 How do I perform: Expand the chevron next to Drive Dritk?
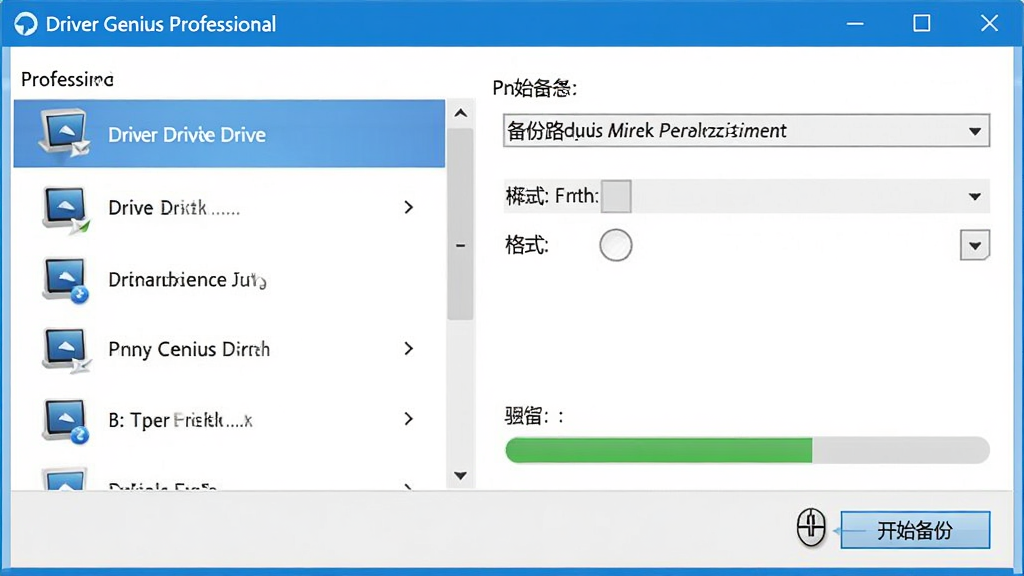pyautogui.click(x=409, y=208)
